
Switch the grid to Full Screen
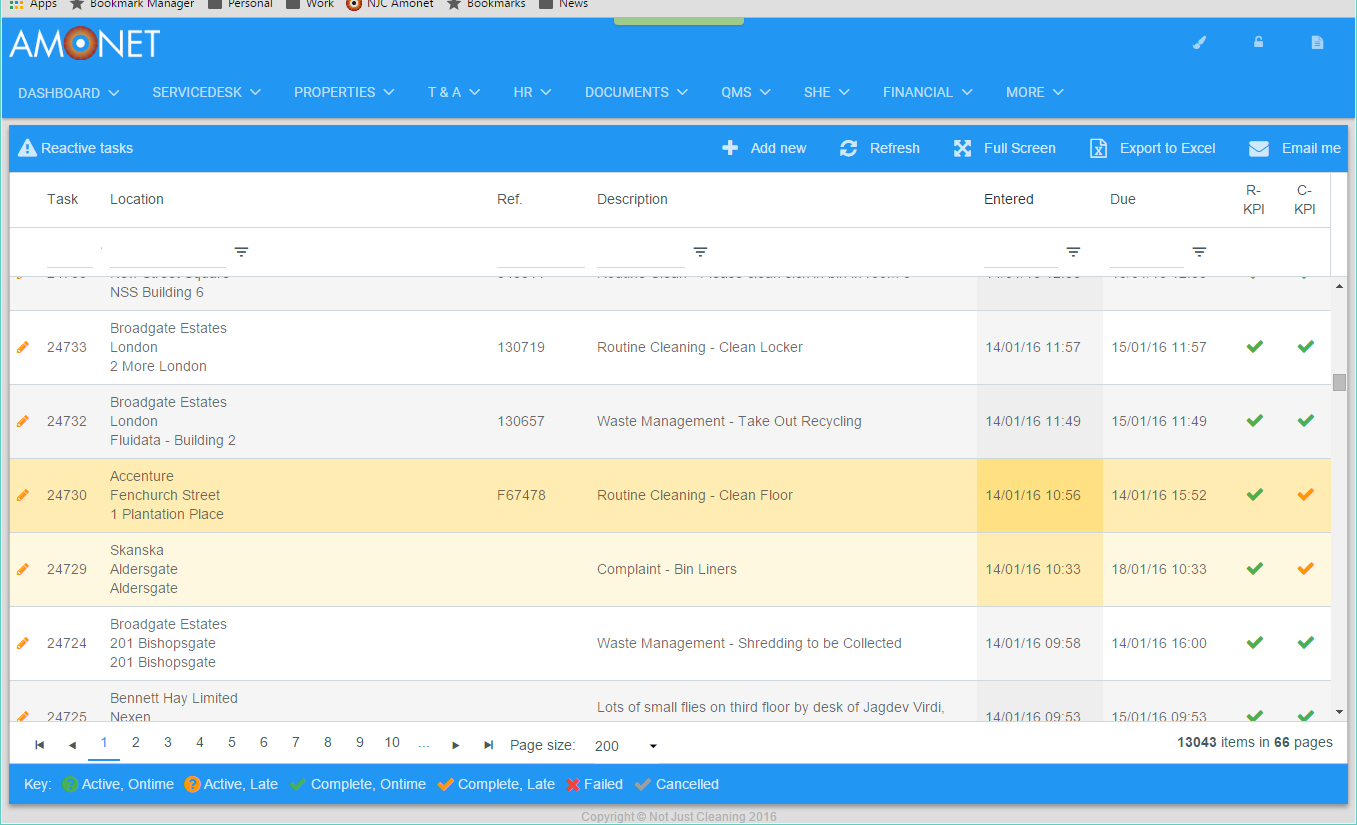(x=1005, y=148)
